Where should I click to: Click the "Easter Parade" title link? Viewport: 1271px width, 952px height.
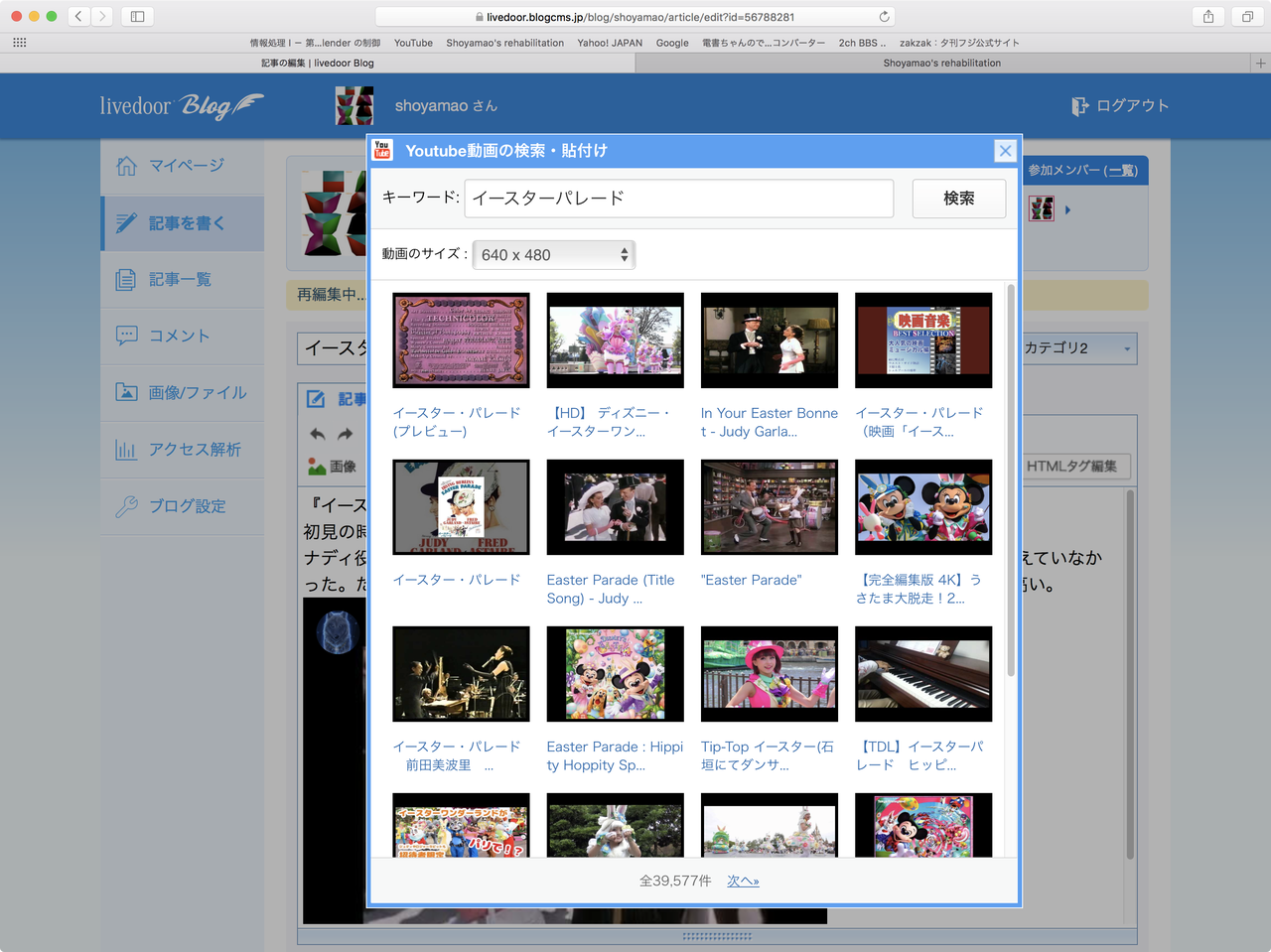[x=752, y=580]
